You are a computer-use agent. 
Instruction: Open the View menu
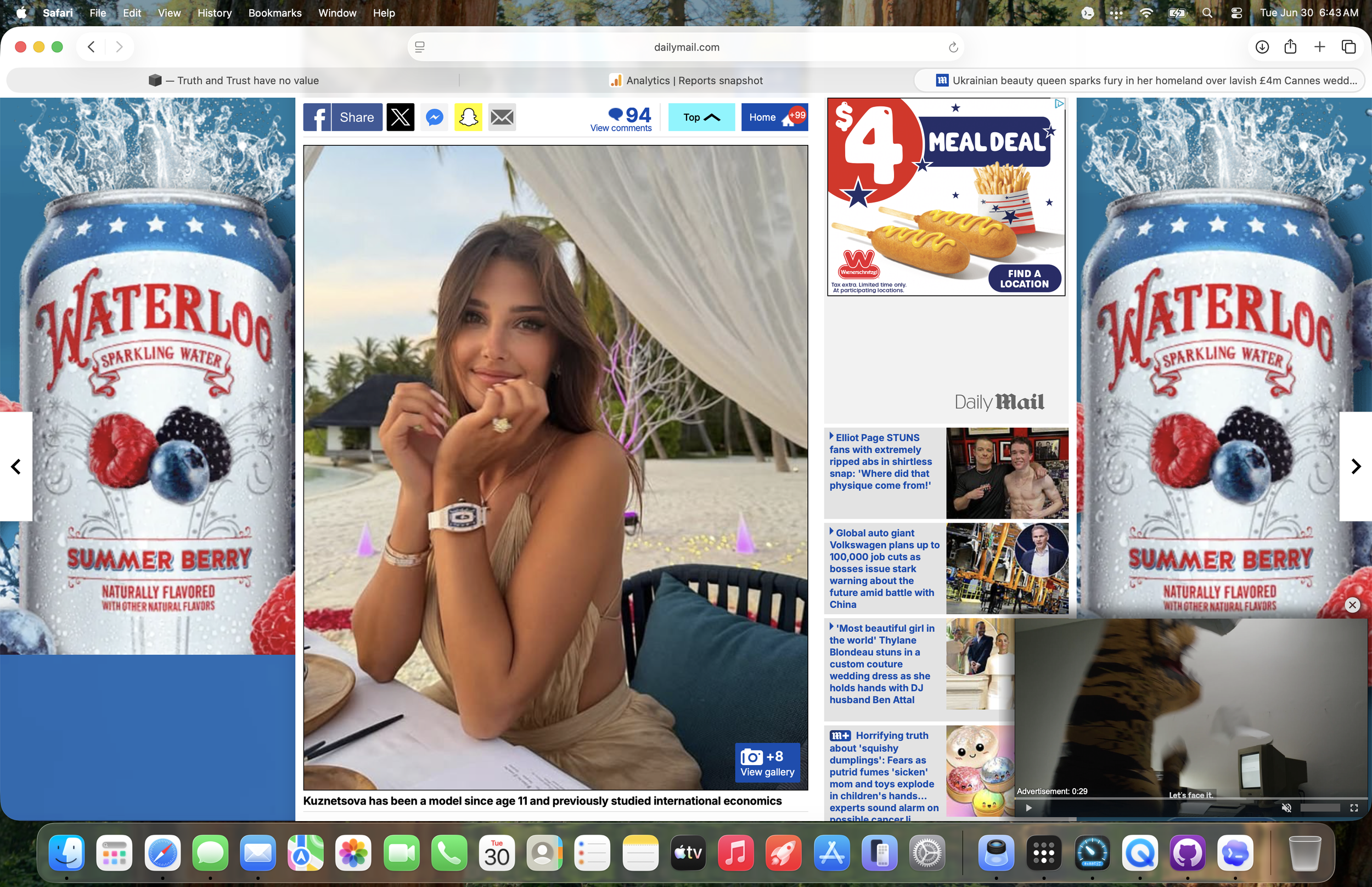pyautogui.click(x=168, y=13)
